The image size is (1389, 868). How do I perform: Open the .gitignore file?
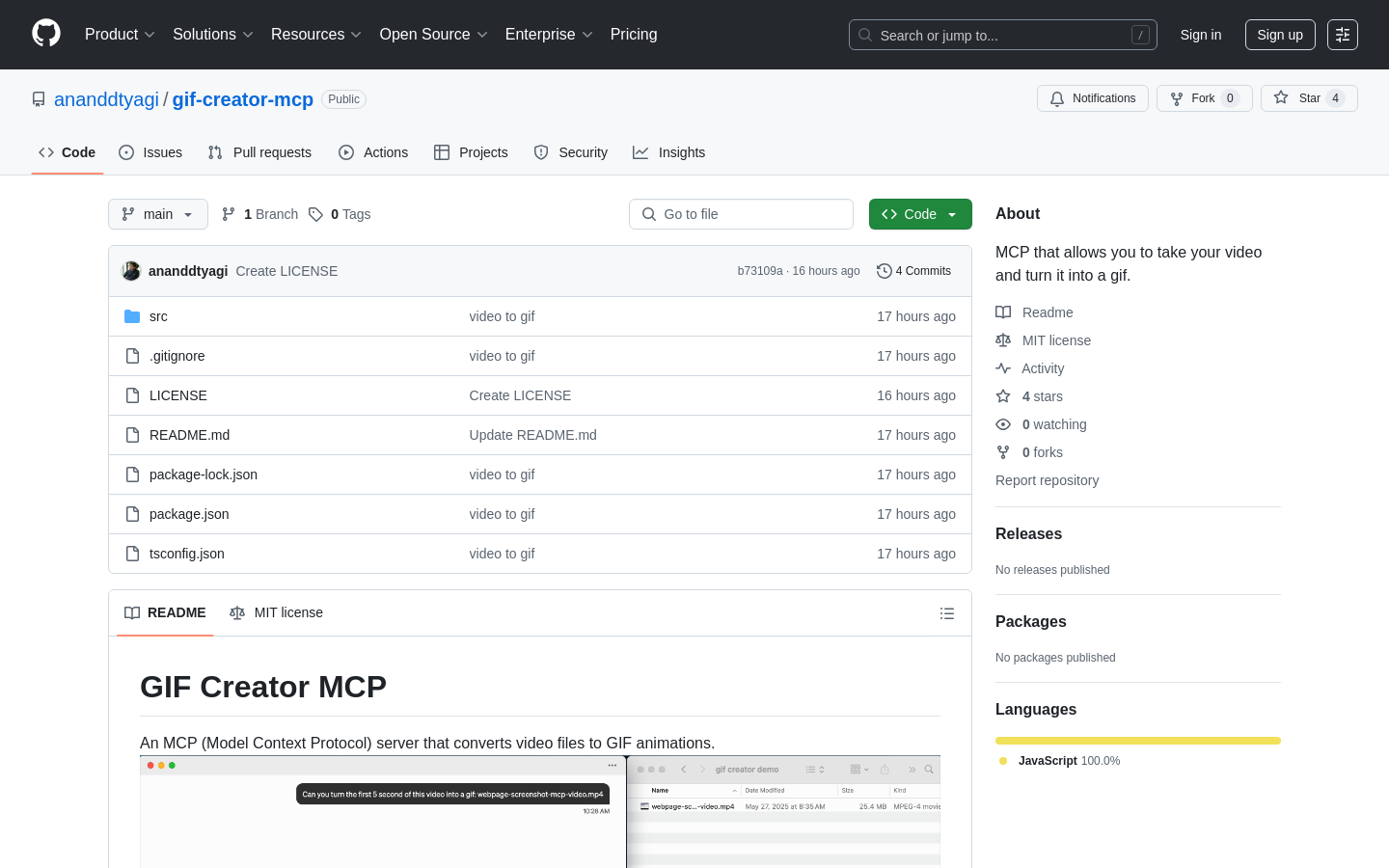tap(177, 356)
